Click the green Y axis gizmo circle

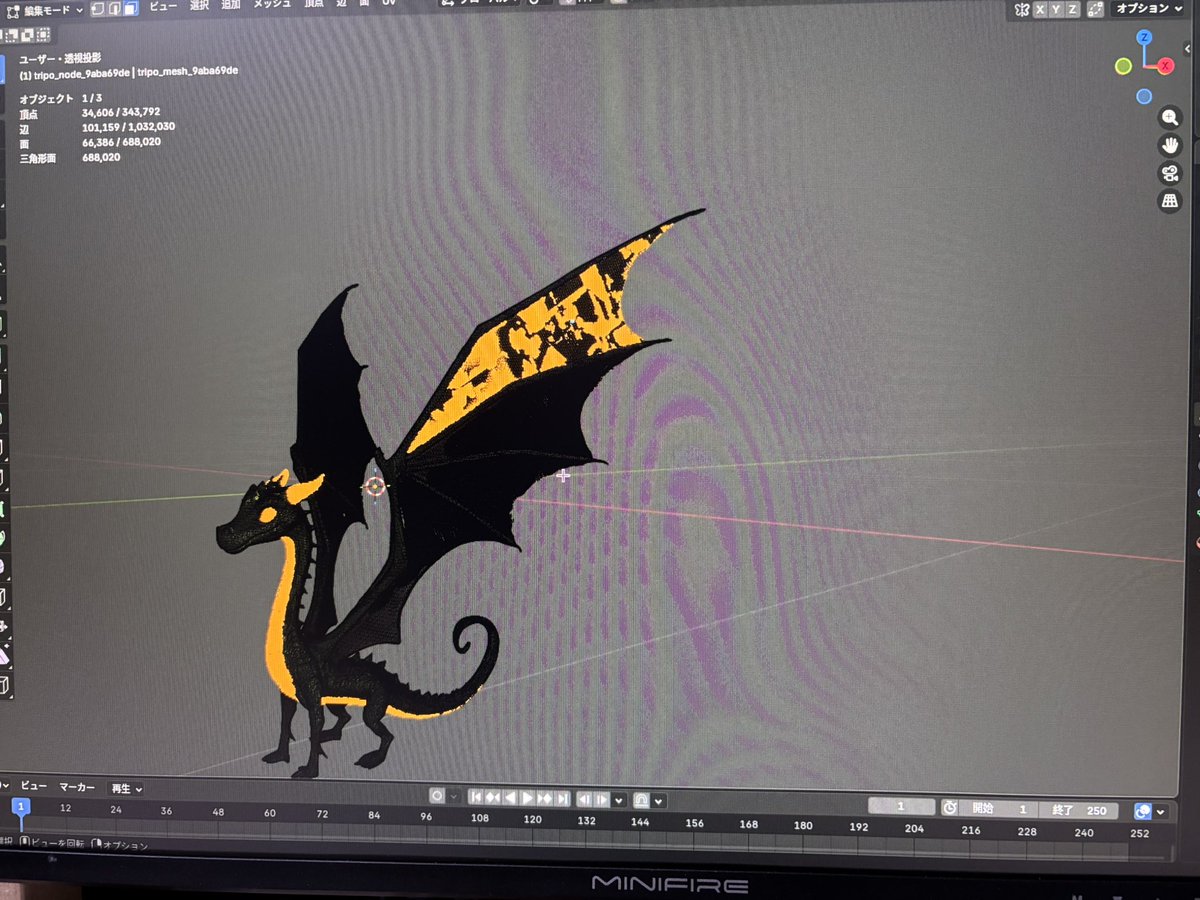(x=1123, y=66)
